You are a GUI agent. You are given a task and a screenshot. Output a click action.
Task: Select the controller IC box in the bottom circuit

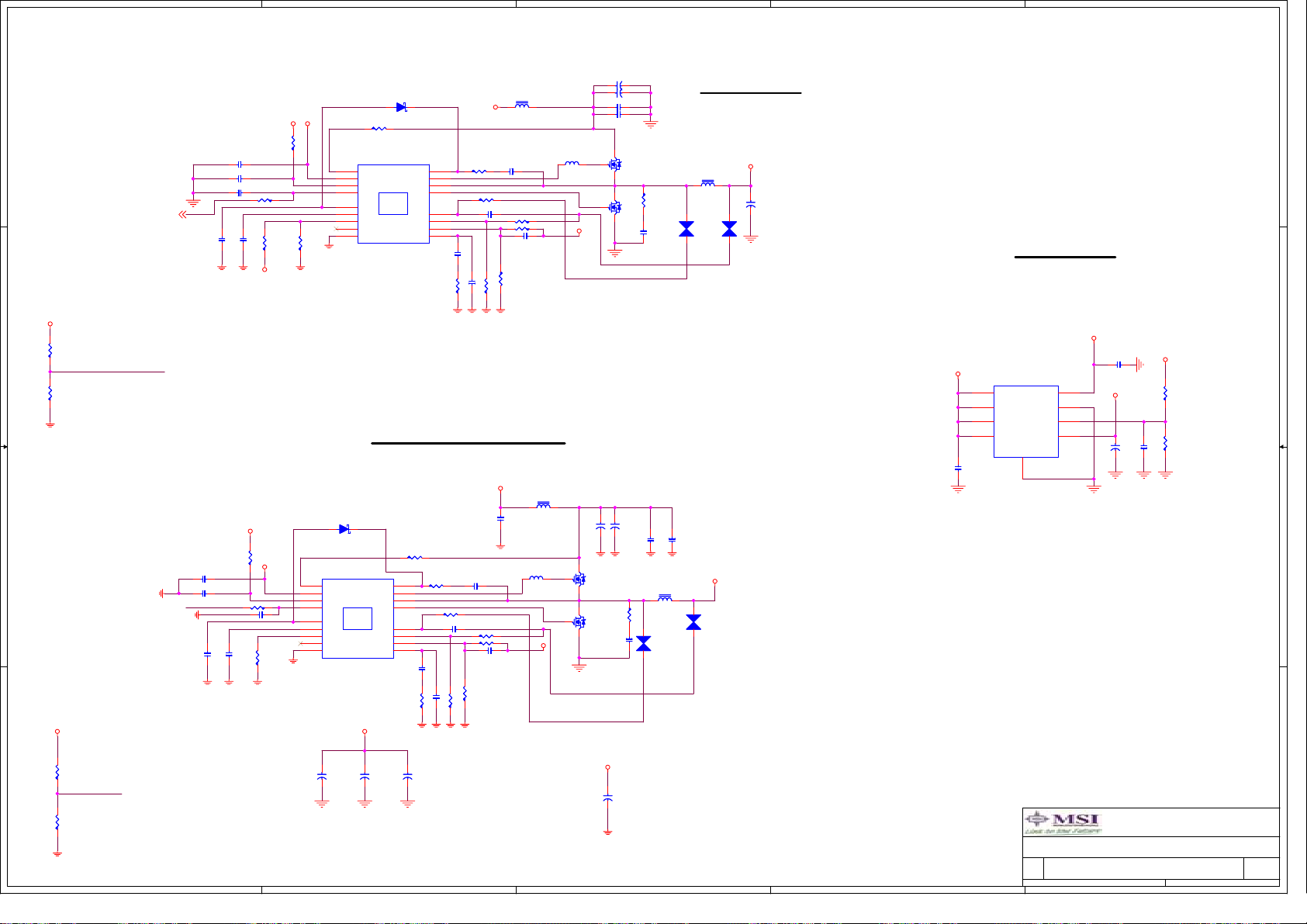[358, 618]
